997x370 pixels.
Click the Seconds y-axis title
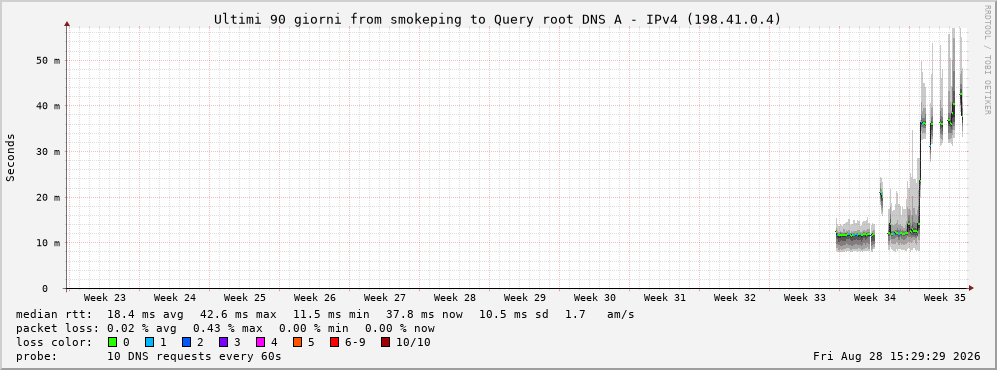pyautogui.click(x=11, y=158)
